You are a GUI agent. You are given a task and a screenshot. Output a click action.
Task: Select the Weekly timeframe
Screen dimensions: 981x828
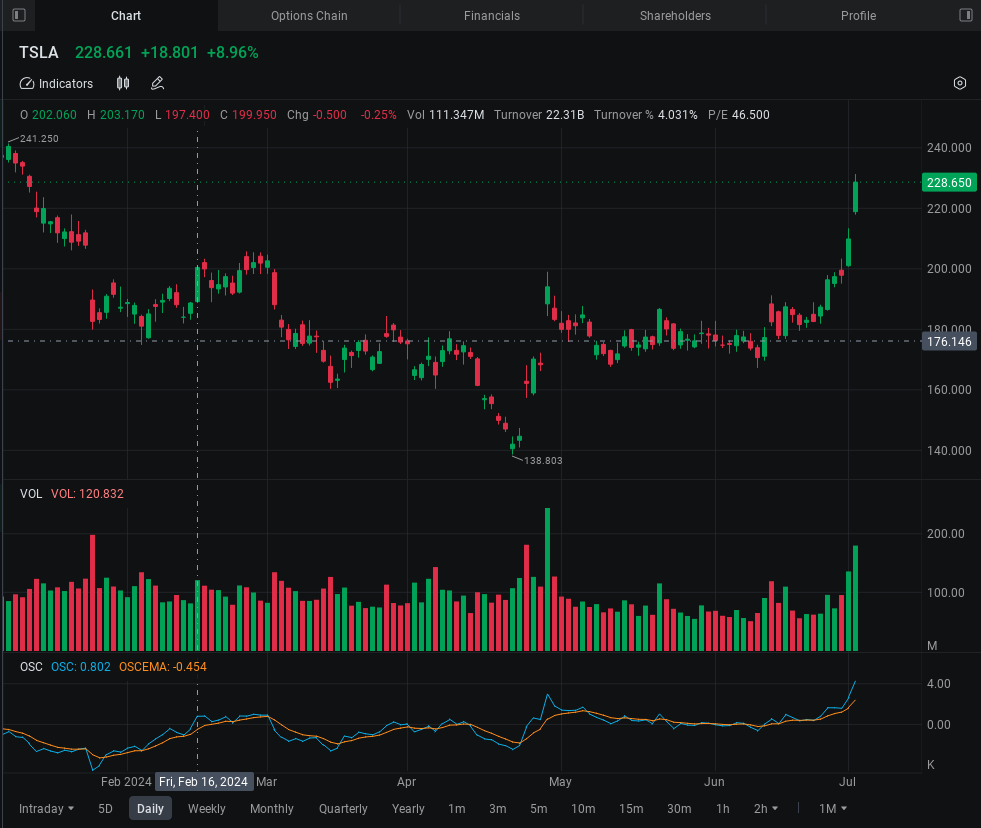point(207,809)
